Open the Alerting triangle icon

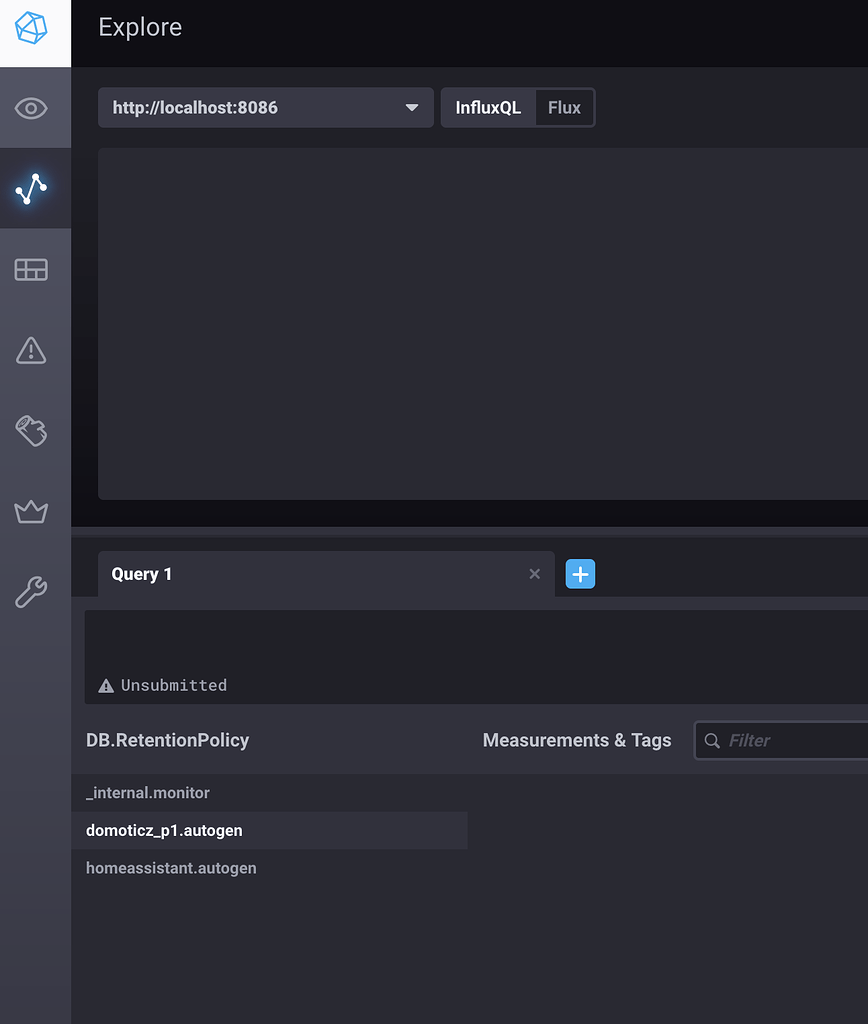[31, 350]
